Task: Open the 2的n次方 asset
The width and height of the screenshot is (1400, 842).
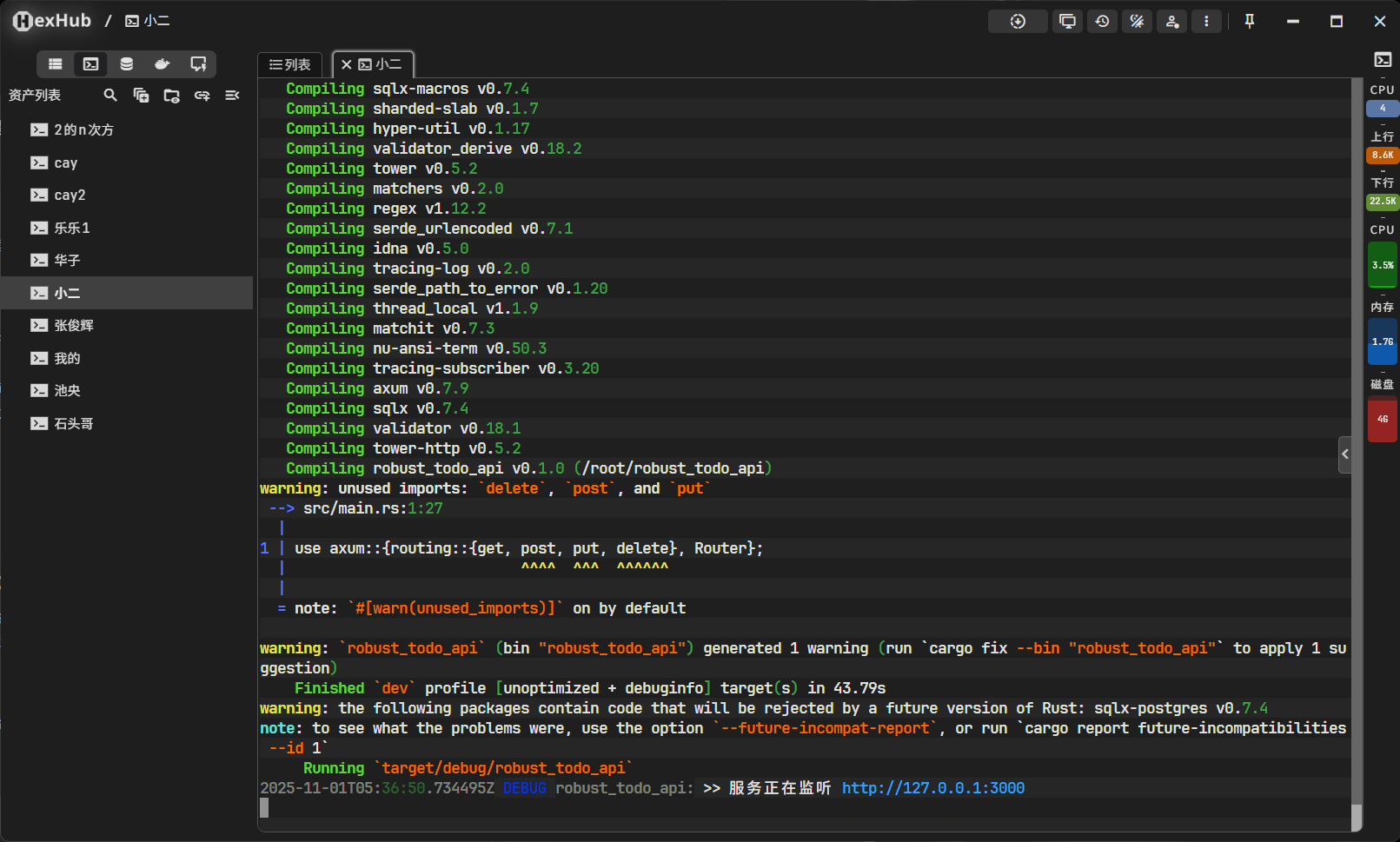Action: [x=127, y=130]
